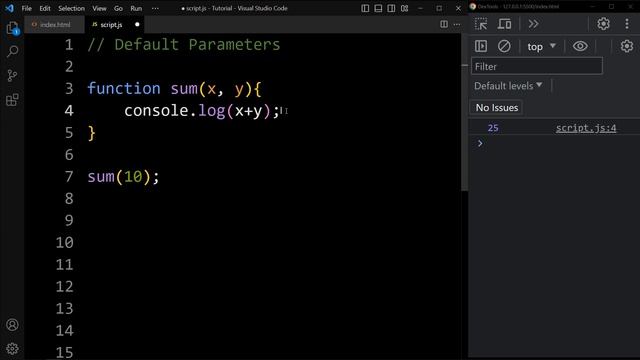Screen dimensions: 640x360
Task: Open the File menu
Action: click(x=27, y=8)
